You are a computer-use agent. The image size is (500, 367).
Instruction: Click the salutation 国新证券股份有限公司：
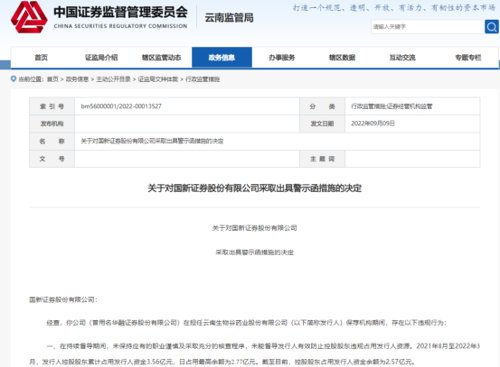63,300
